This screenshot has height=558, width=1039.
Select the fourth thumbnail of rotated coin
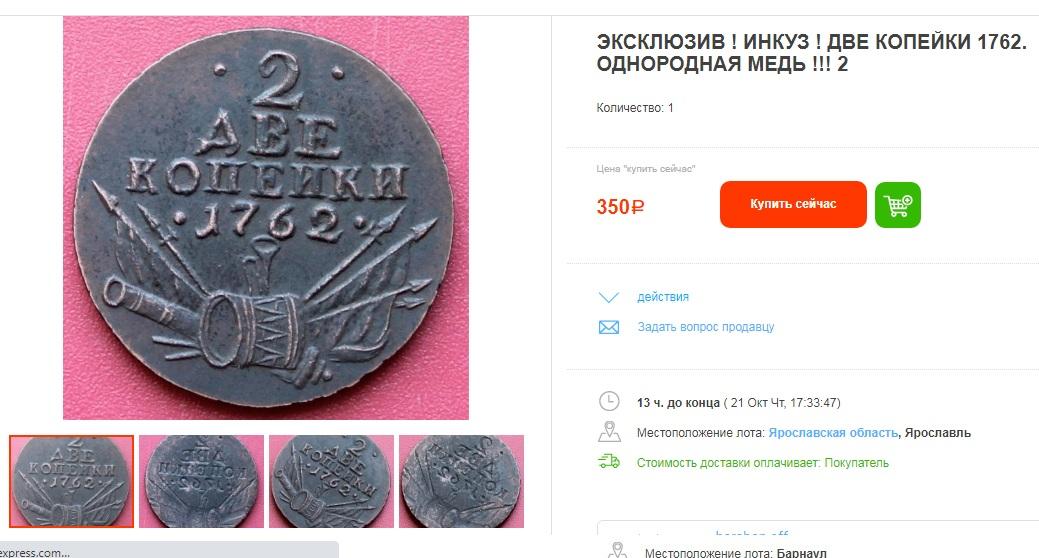pyautogui.click(x=461, y=481)
